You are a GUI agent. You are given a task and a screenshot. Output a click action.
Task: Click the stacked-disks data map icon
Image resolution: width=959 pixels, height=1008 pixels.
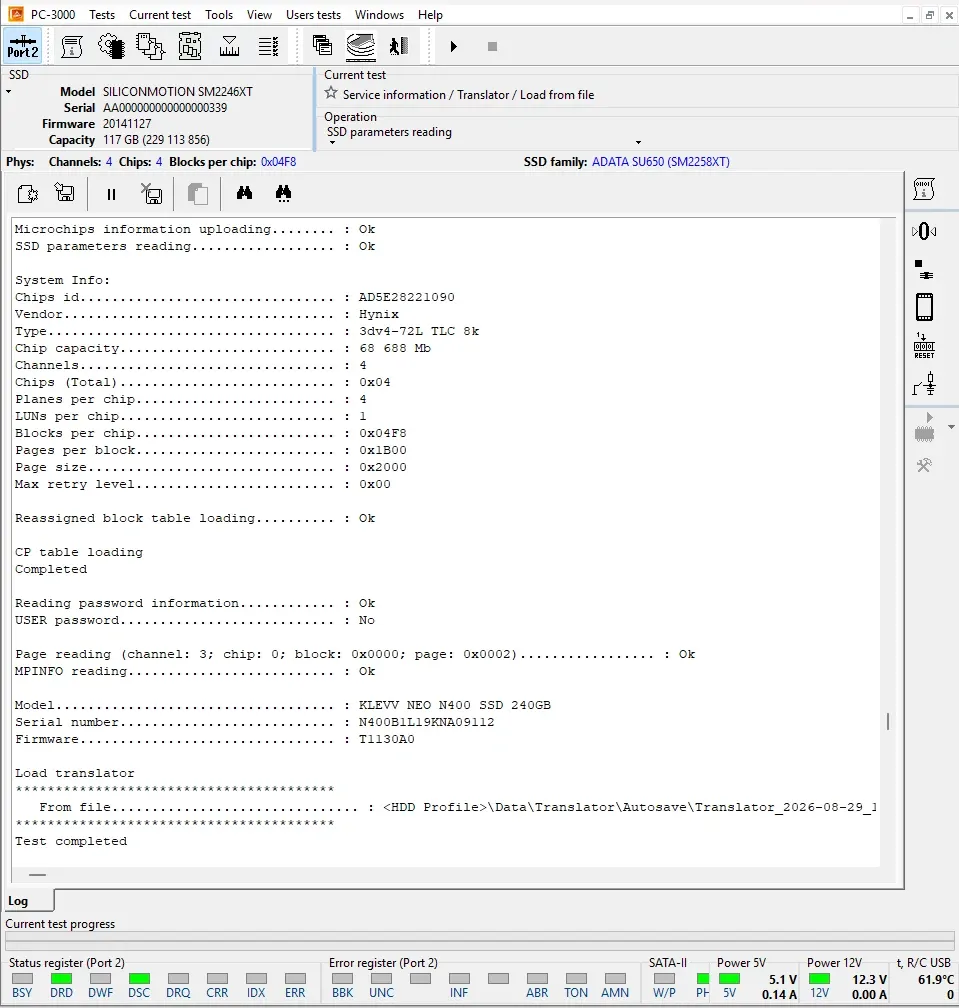pos(361,46)
